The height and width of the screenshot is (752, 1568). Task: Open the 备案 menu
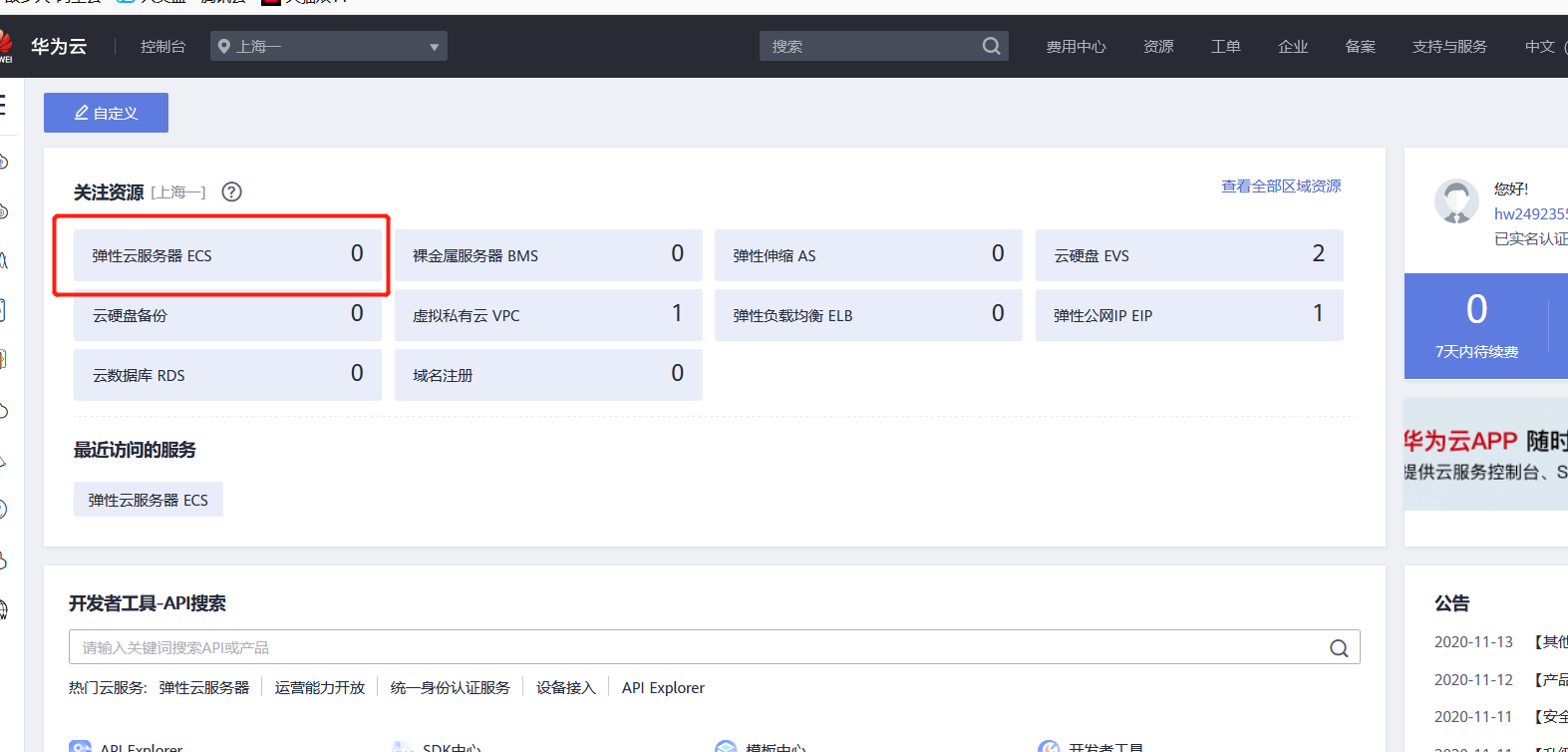(x=1360, y=46)
